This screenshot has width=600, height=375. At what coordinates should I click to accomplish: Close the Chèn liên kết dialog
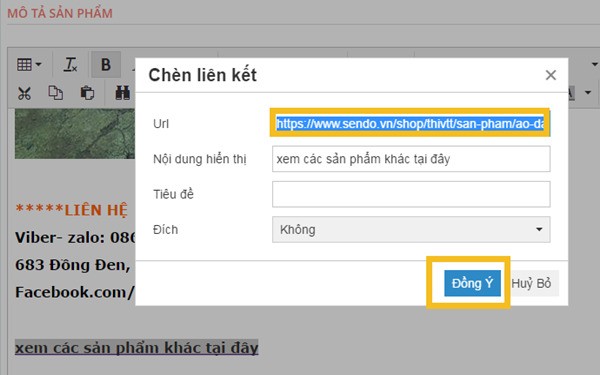551,75
